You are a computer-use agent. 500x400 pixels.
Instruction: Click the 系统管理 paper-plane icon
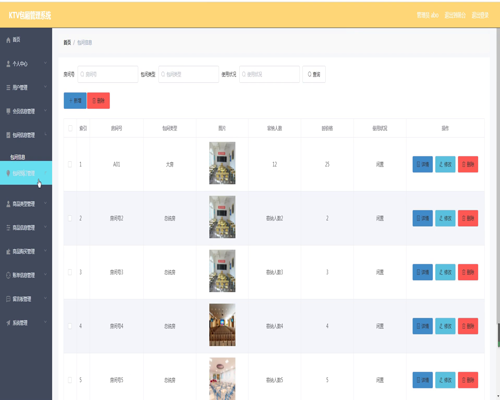[8, 323]
